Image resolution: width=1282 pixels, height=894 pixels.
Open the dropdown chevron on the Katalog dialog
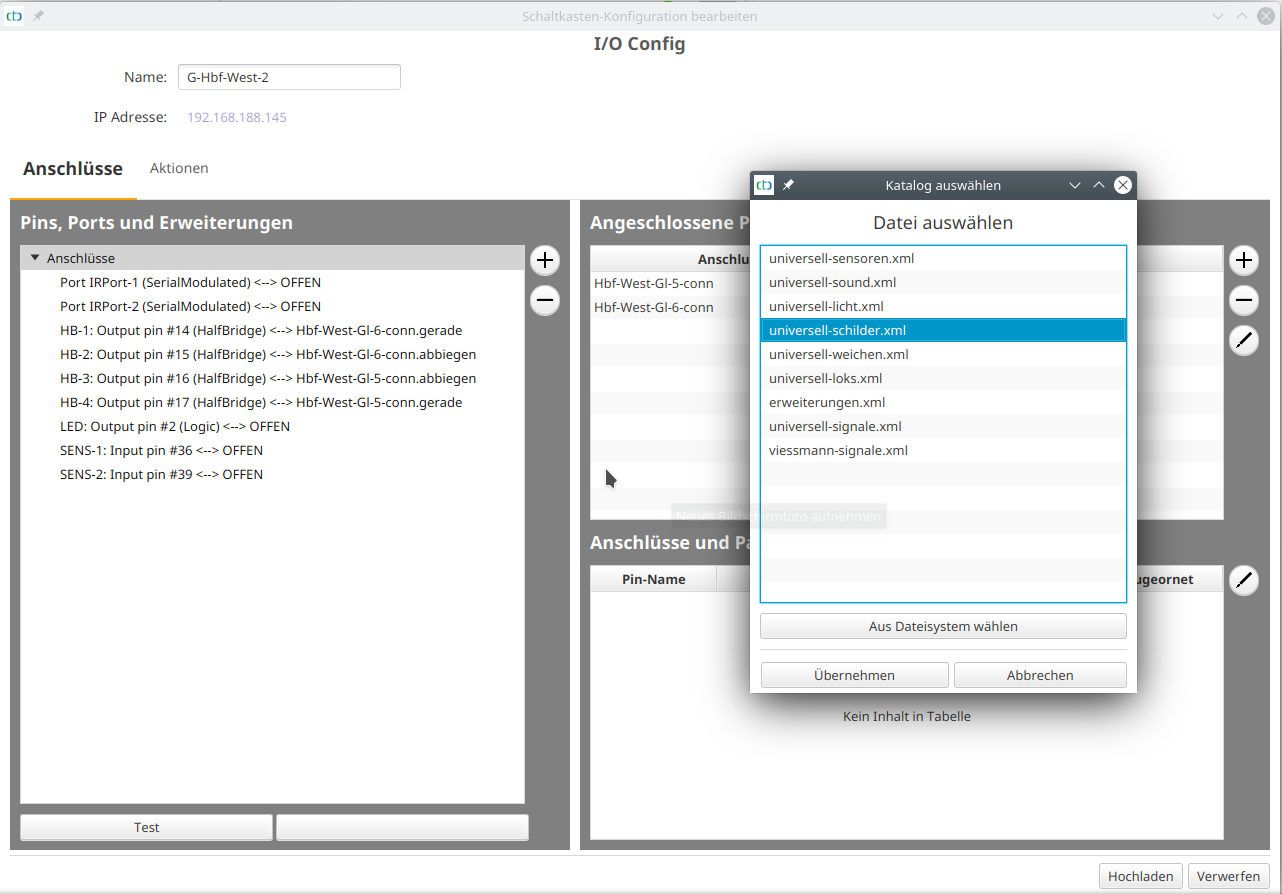pyautogui.click(x=1074, y=184)
